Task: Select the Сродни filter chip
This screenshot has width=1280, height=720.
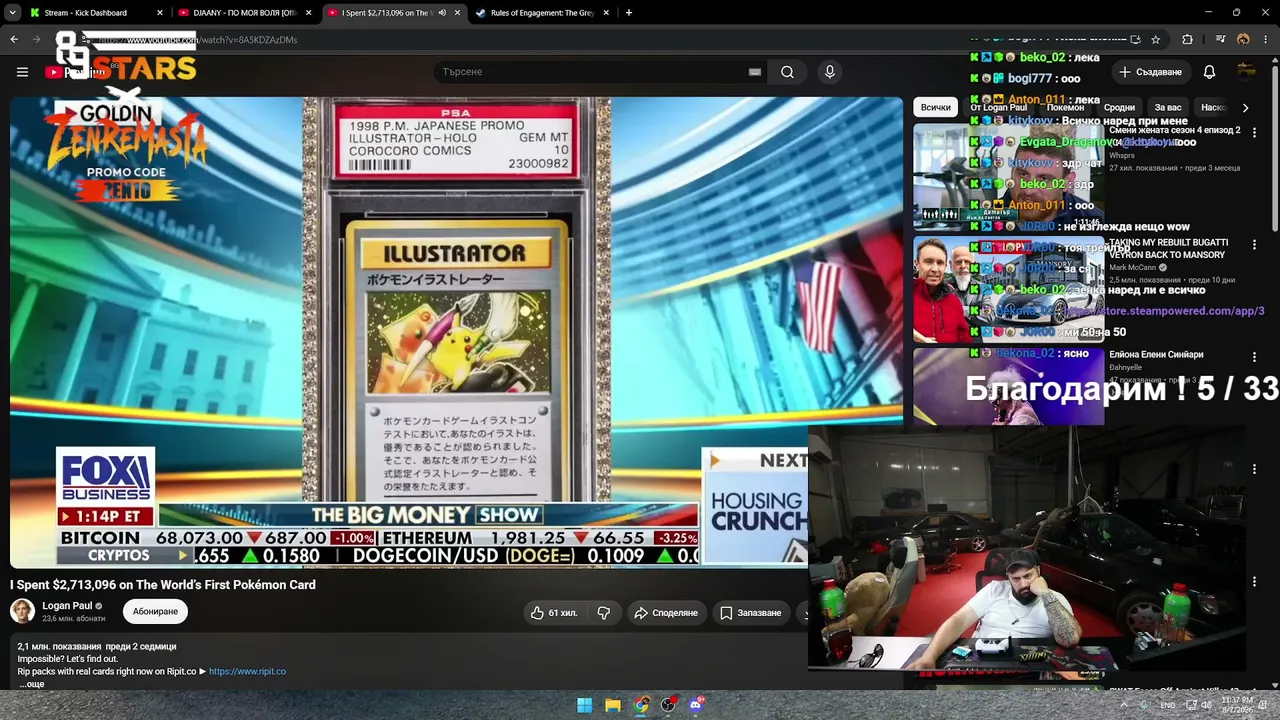Action: coord(1119,107)
